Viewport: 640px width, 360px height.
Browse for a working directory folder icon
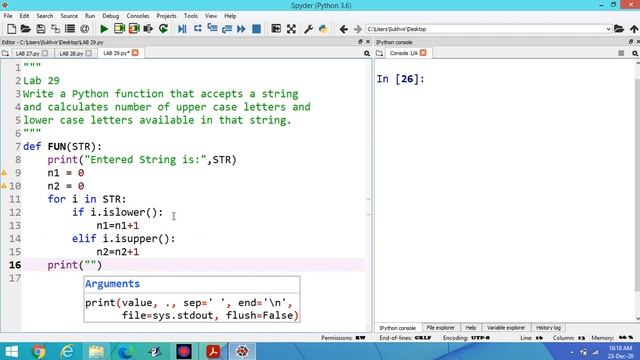(619, 29)
